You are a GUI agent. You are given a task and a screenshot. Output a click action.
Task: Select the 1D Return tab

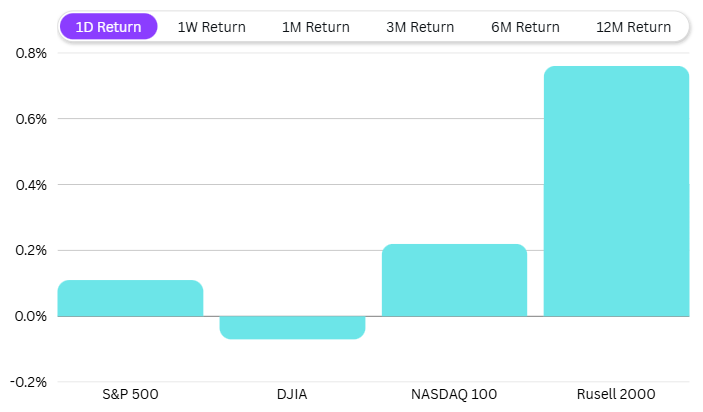click(x=108, y=27)
